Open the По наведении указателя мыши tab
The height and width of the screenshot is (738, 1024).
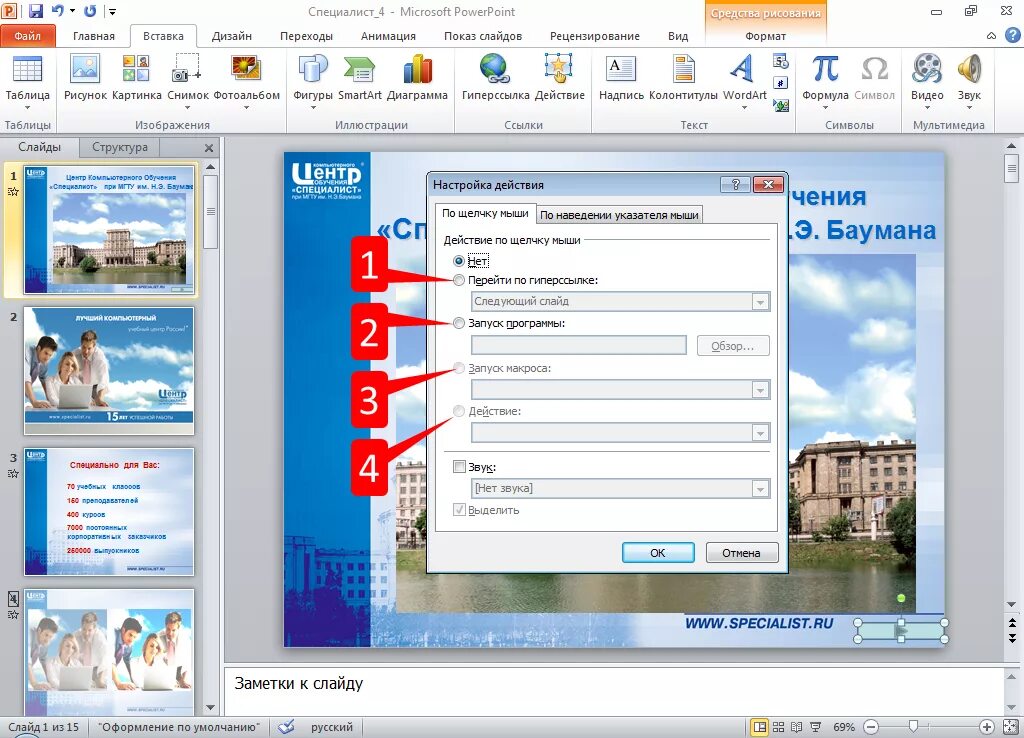pyautogui.click(x=619, y=215)
